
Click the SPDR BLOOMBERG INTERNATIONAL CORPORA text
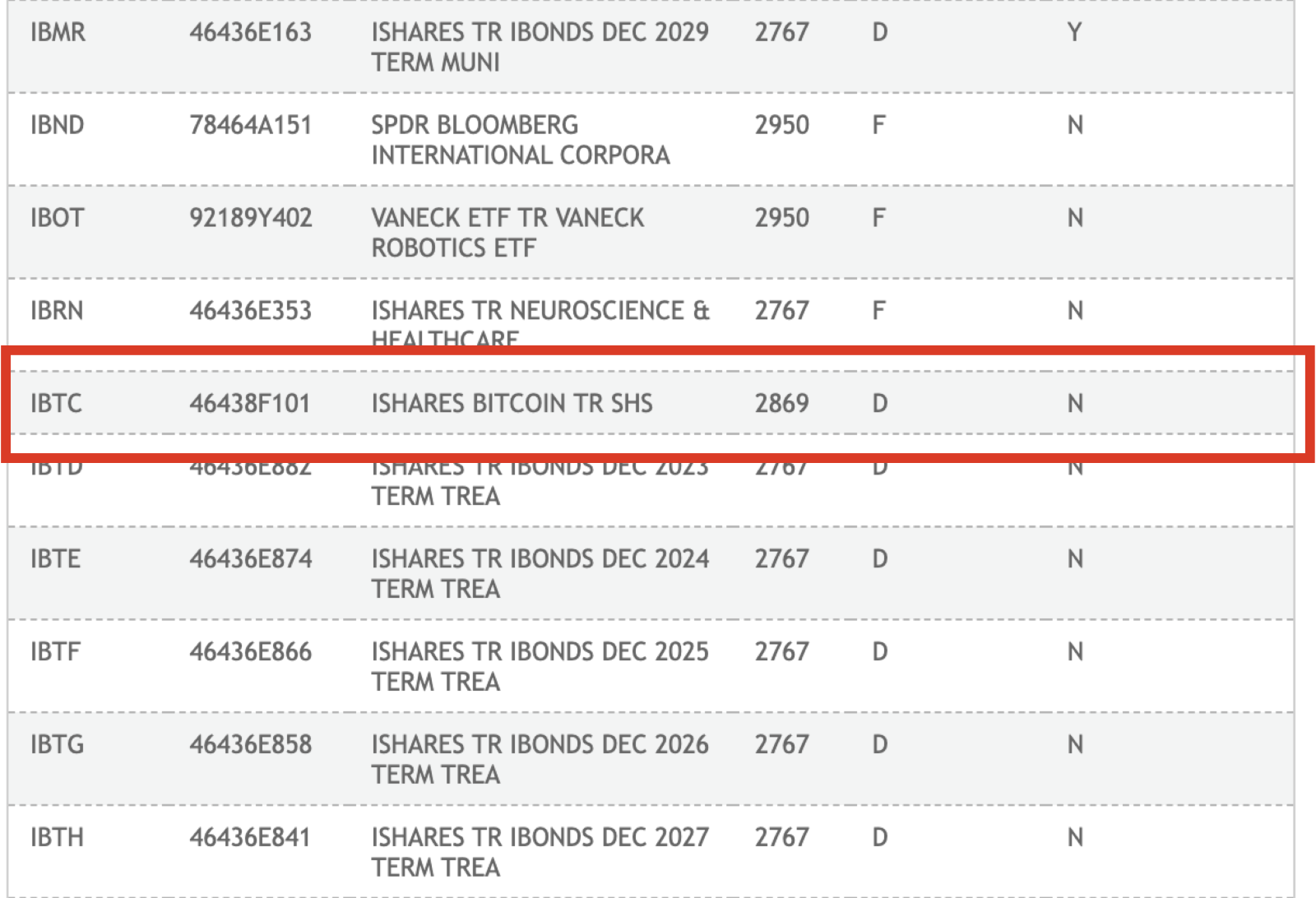pos(521,140)
